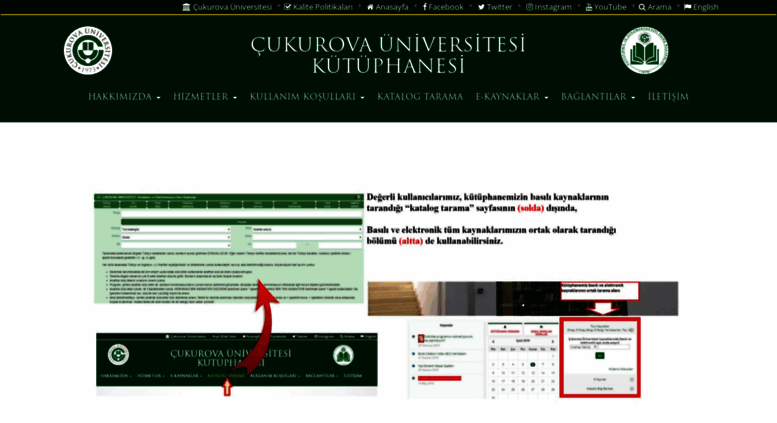Click the Basılı ve elektronik paragraph text
Viewport: 777px width, 423px height.
(492, 235)
